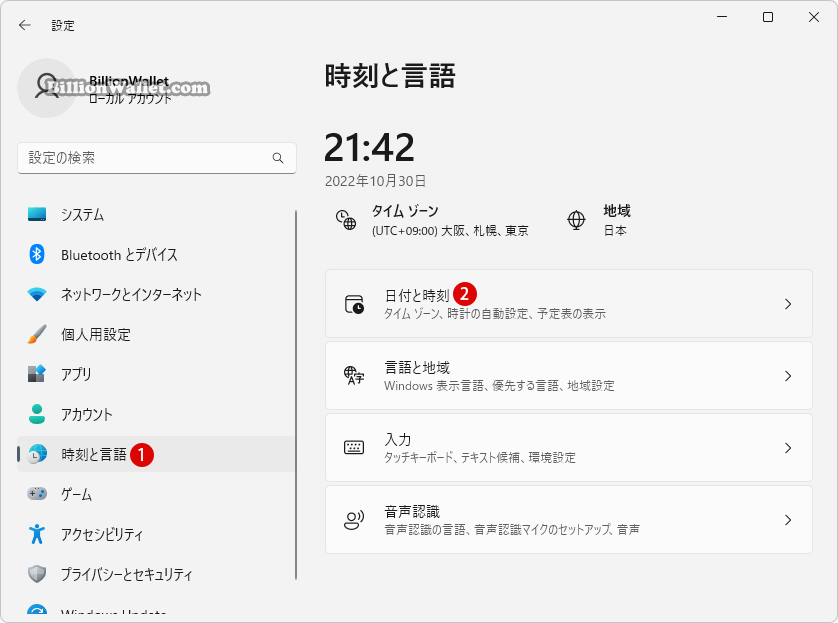838x623 pixels.
Task: Click the 入力 keyboard icon
Action: [x=354, y=448]
